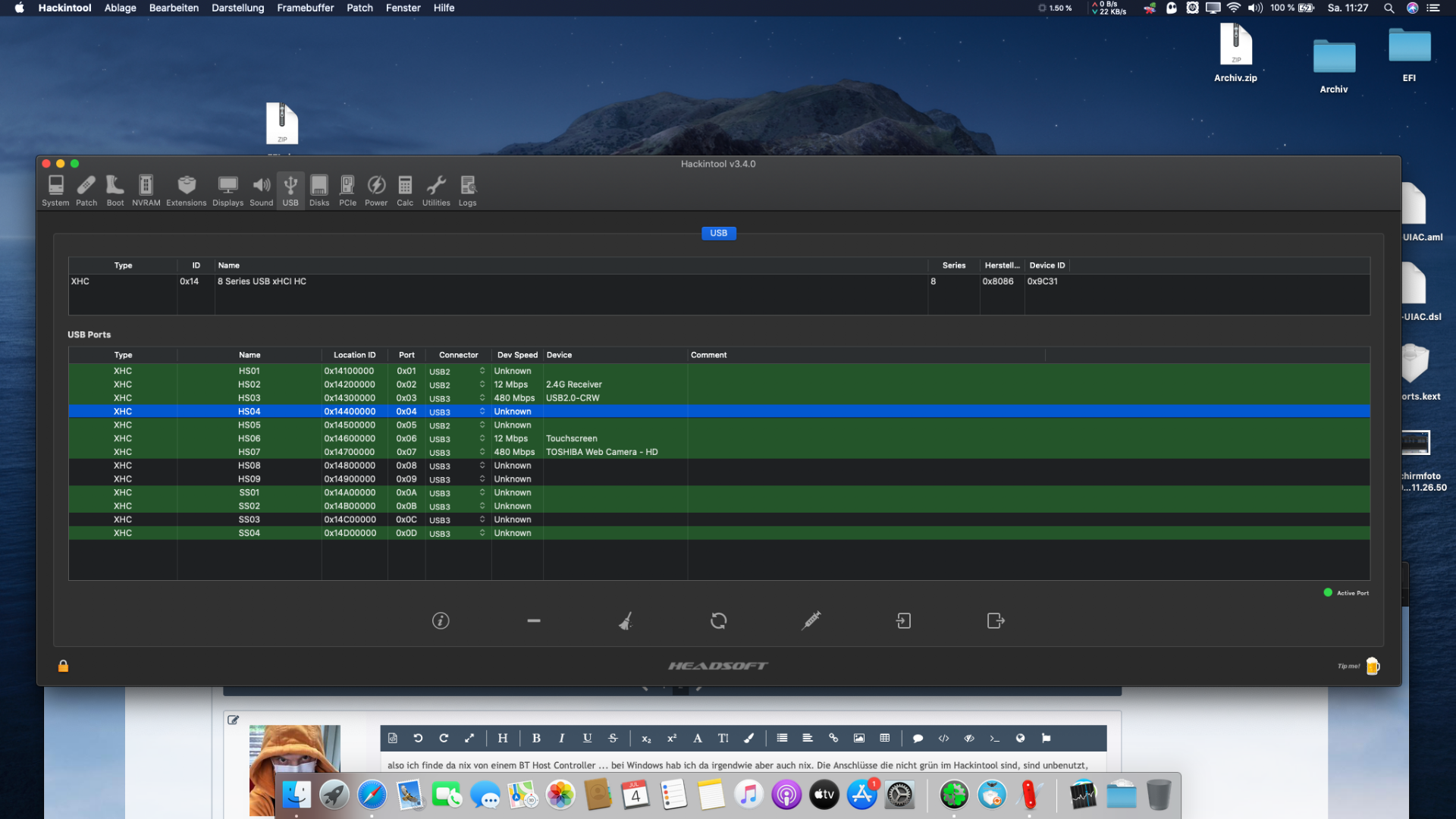The height and width of the screenshot is (819, 1456).
Task: Open the Utilities wrench section
Action: [x=436, y=190]
